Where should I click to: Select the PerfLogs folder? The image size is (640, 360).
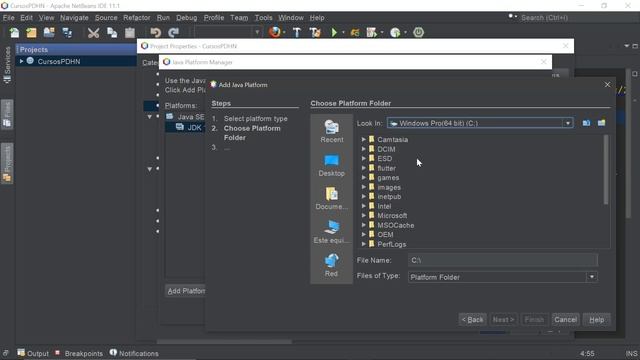tap(392, 244)
